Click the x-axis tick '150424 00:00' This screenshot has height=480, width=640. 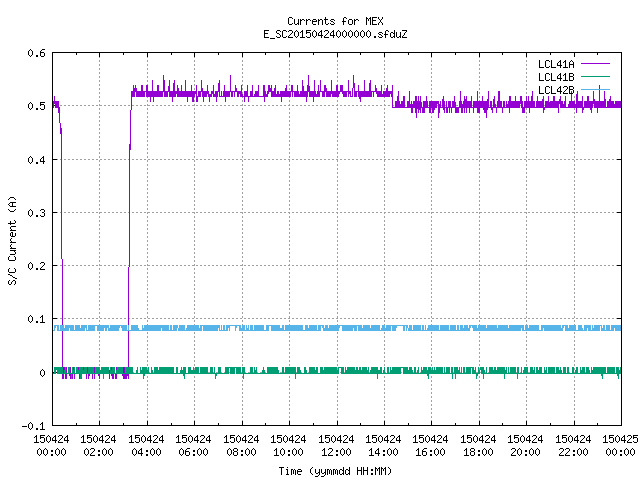point(51,445)
